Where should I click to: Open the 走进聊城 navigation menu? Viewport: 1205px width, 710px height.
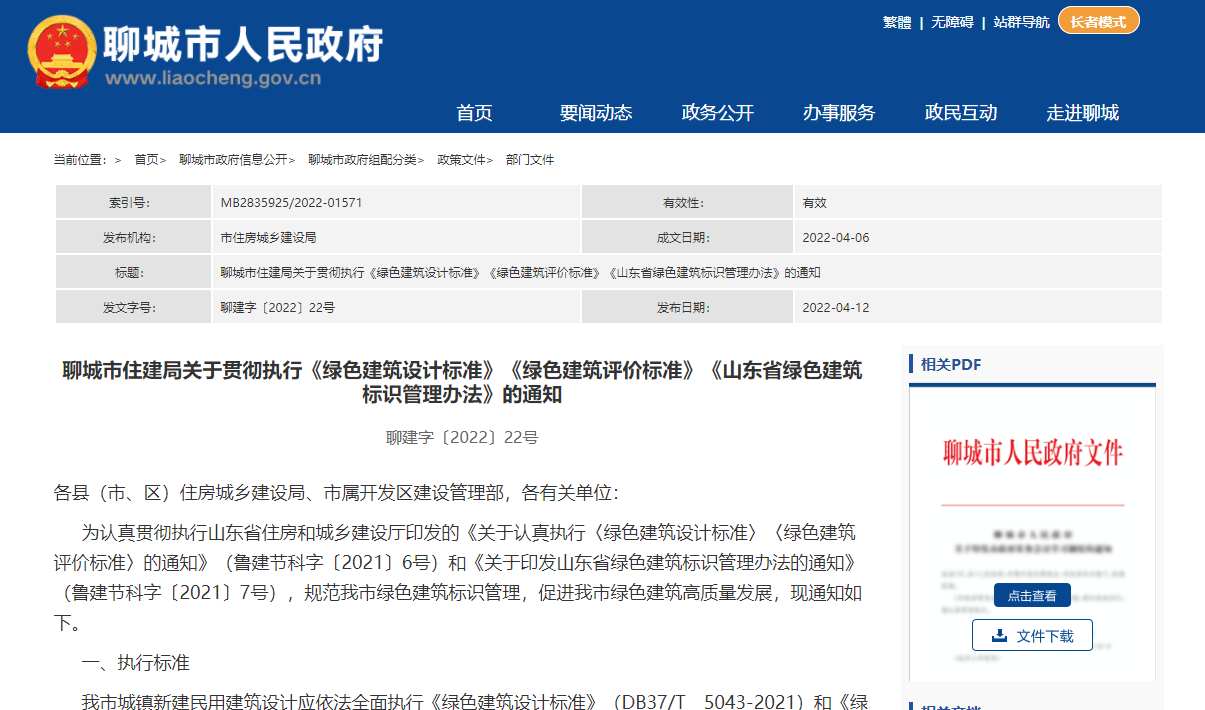point(1083,112)
